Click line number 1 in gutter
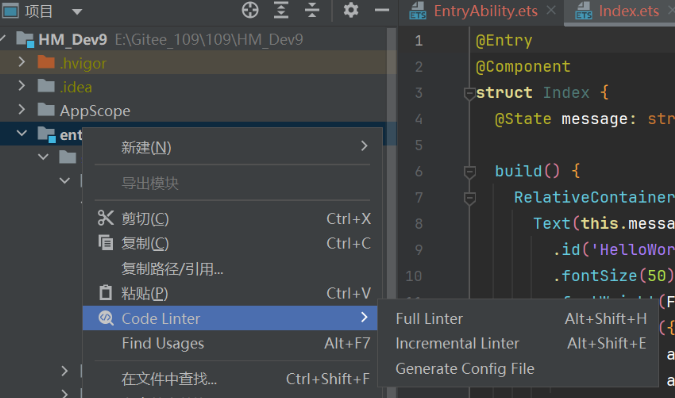This screenshot has width=675, height=398. (x=418, y=41)
